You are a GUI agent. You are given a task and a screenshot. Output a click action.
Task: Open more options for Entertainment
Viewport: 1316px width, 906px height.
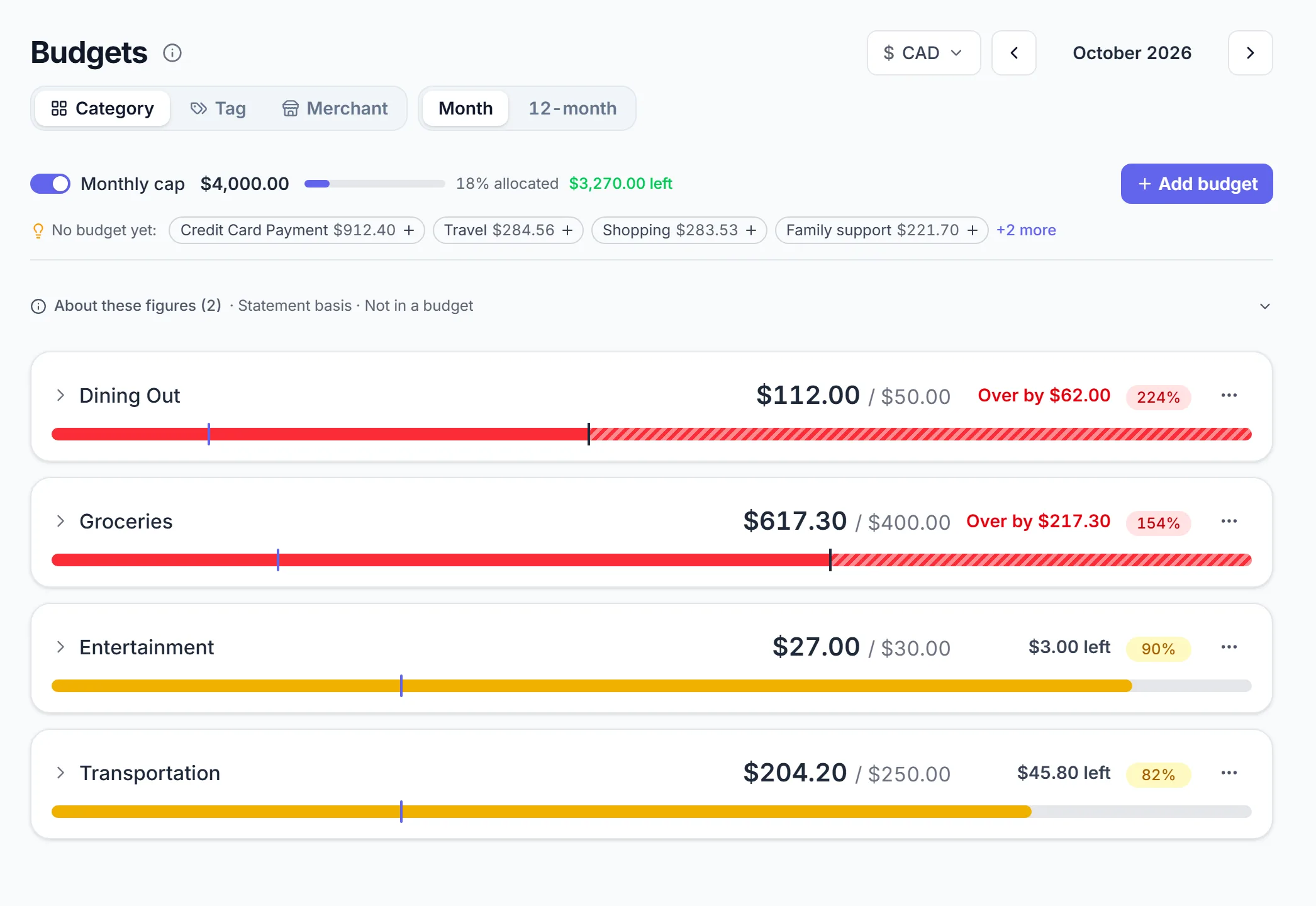pos(1229,647)
